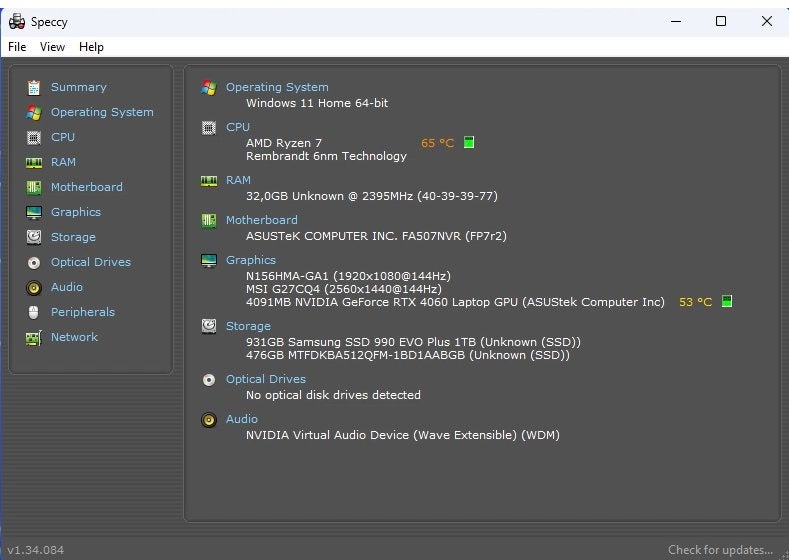Click the Optical Drives disc icon in sidebar

point(34,263)
